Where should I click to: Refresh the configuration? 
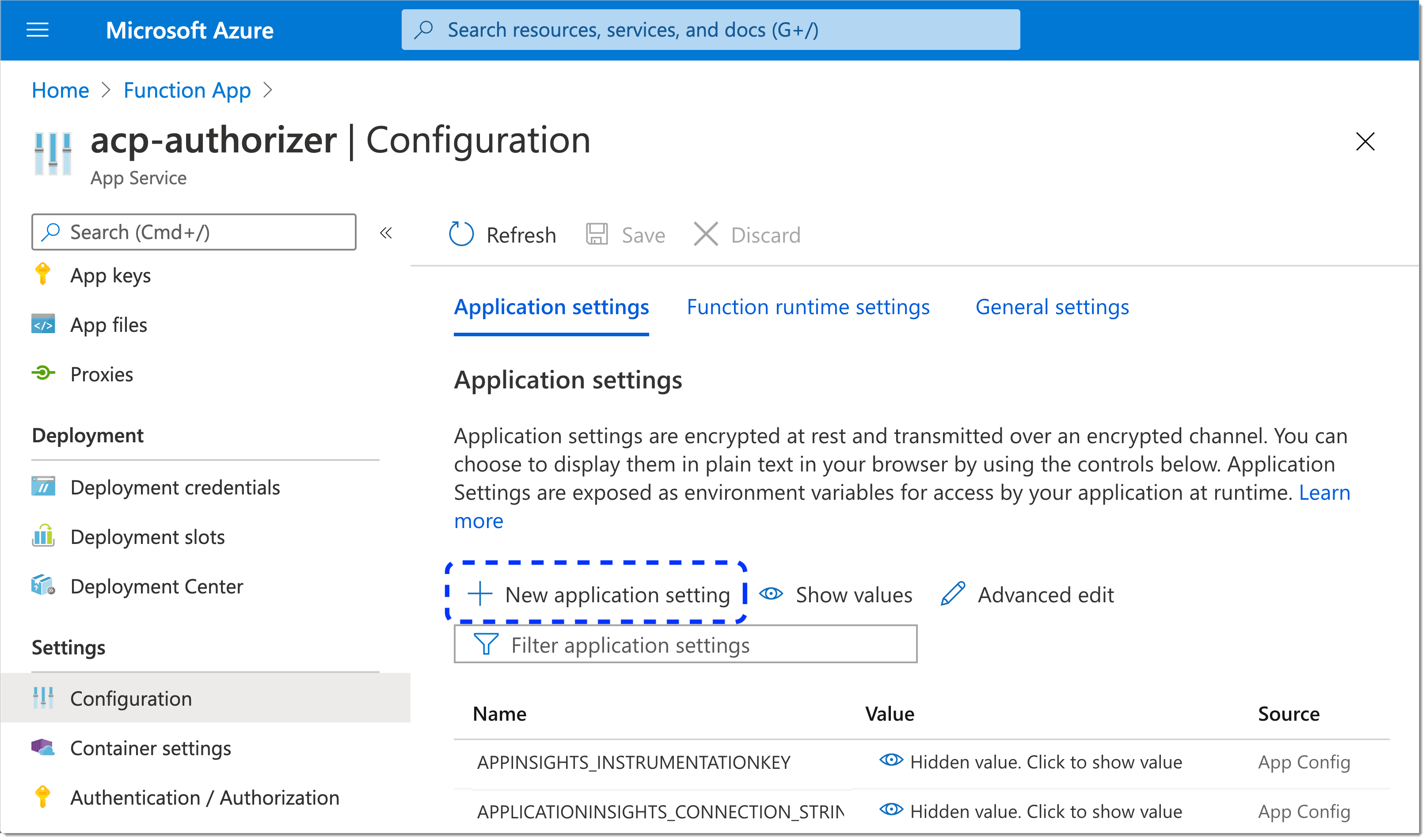click(x=521, y=236)
